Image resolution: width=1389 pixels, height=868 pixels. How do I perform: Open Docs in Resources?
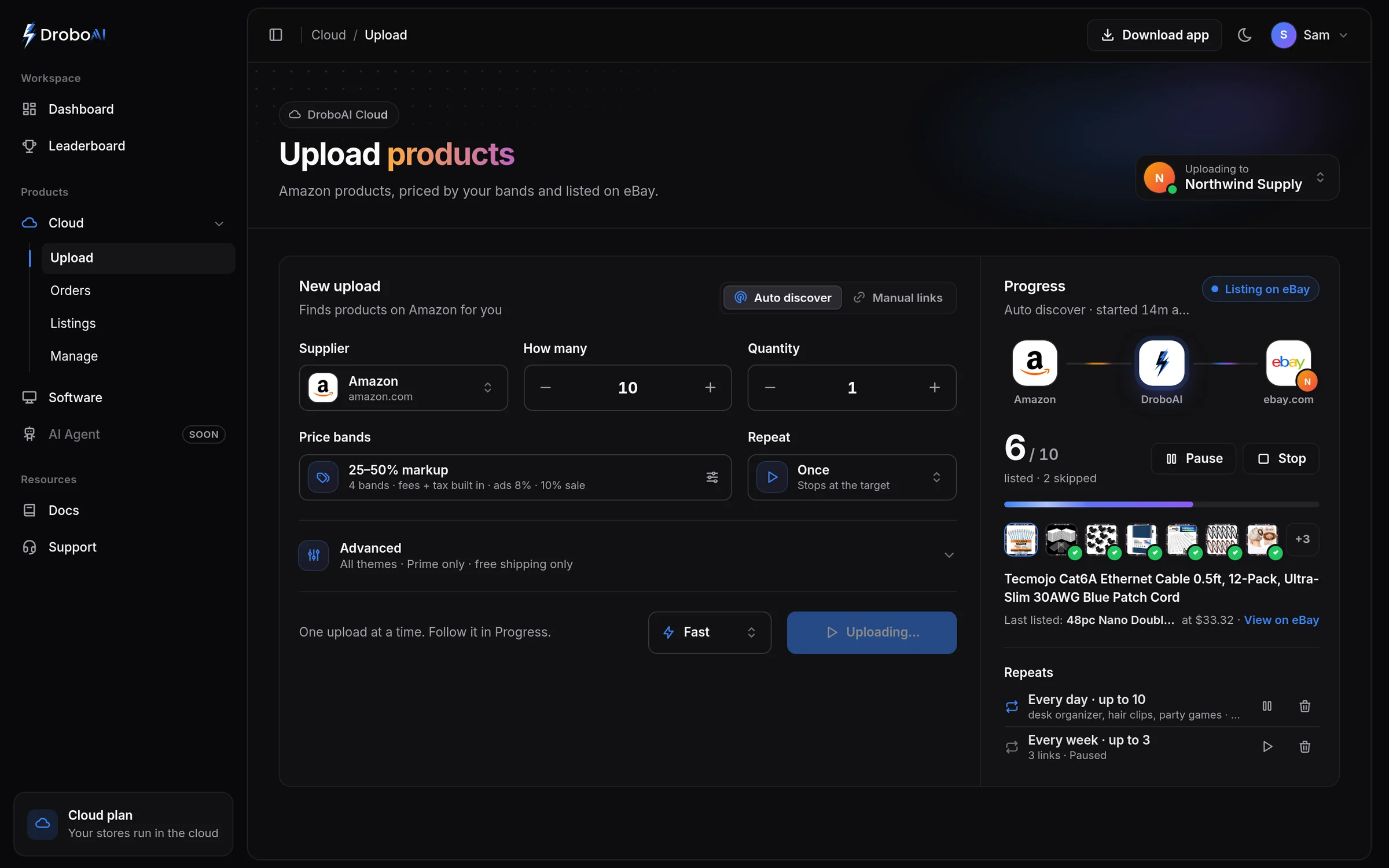pos(124,510)
